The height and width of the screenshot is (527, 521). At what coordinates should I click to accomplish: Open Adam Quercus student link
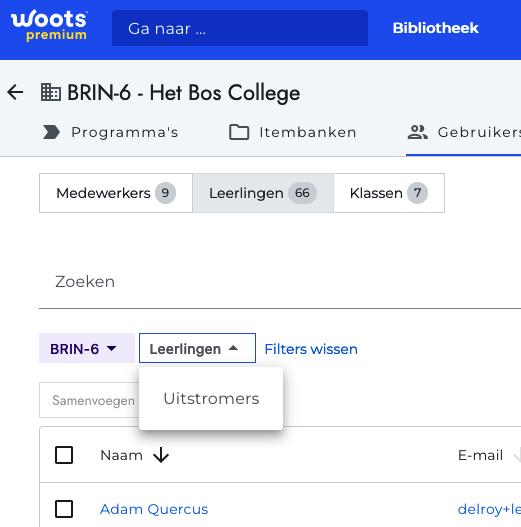154,510
